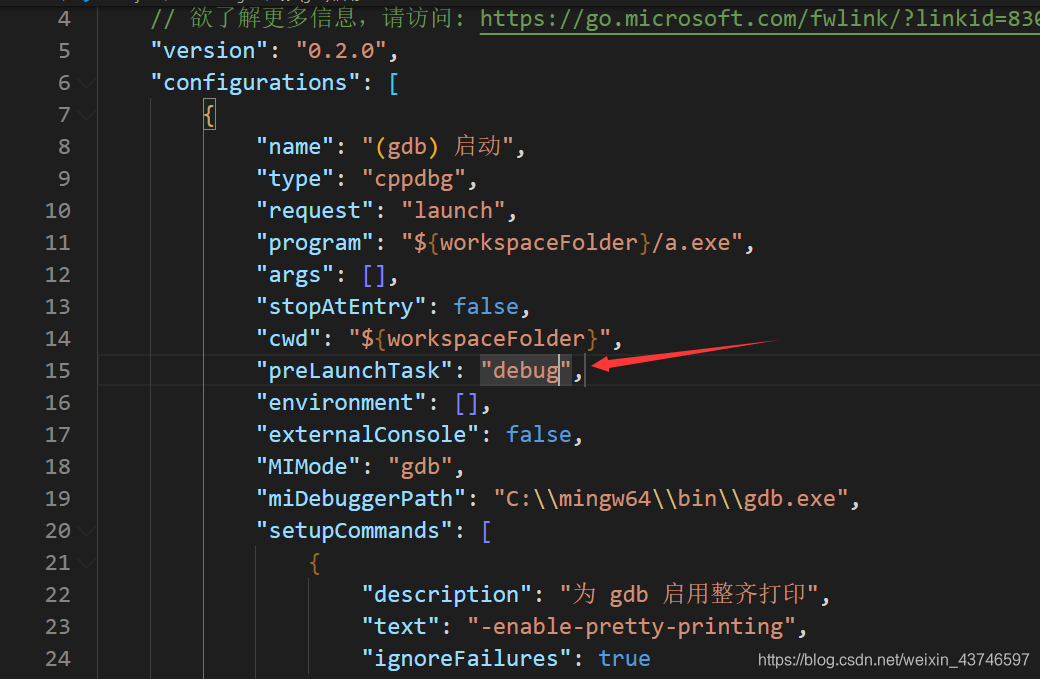Click the "miDebuggerPath" key
Screen dimensions: 1040x679
tap(361, 499)
